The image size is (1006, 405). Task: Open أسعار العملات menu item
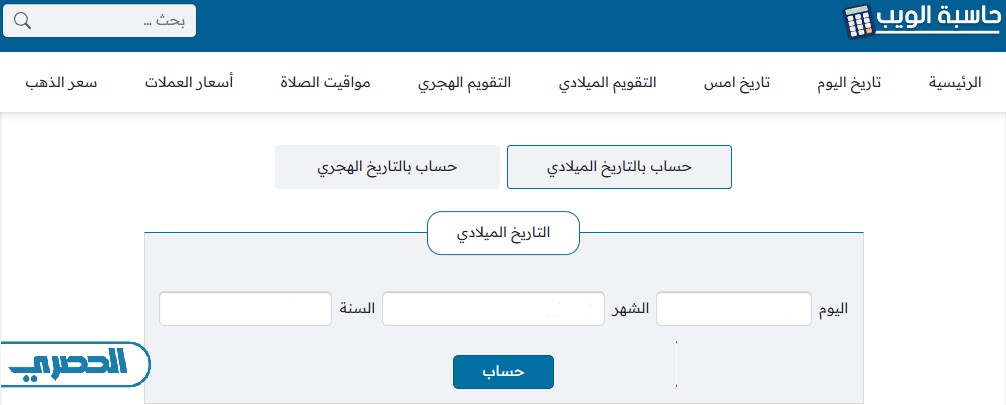click(189, 83)
